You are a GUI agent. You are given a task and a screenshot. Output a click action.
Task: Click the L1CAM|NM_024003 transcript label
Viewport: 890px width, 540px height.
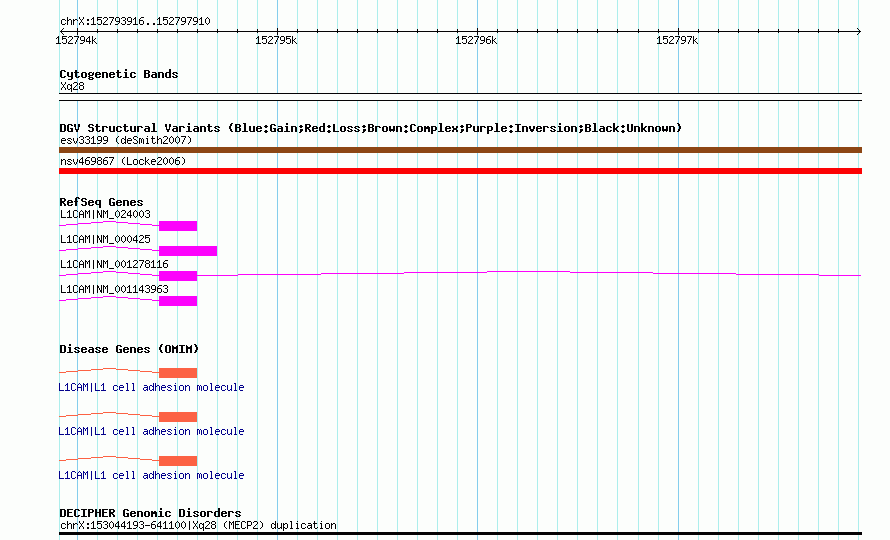106,215
